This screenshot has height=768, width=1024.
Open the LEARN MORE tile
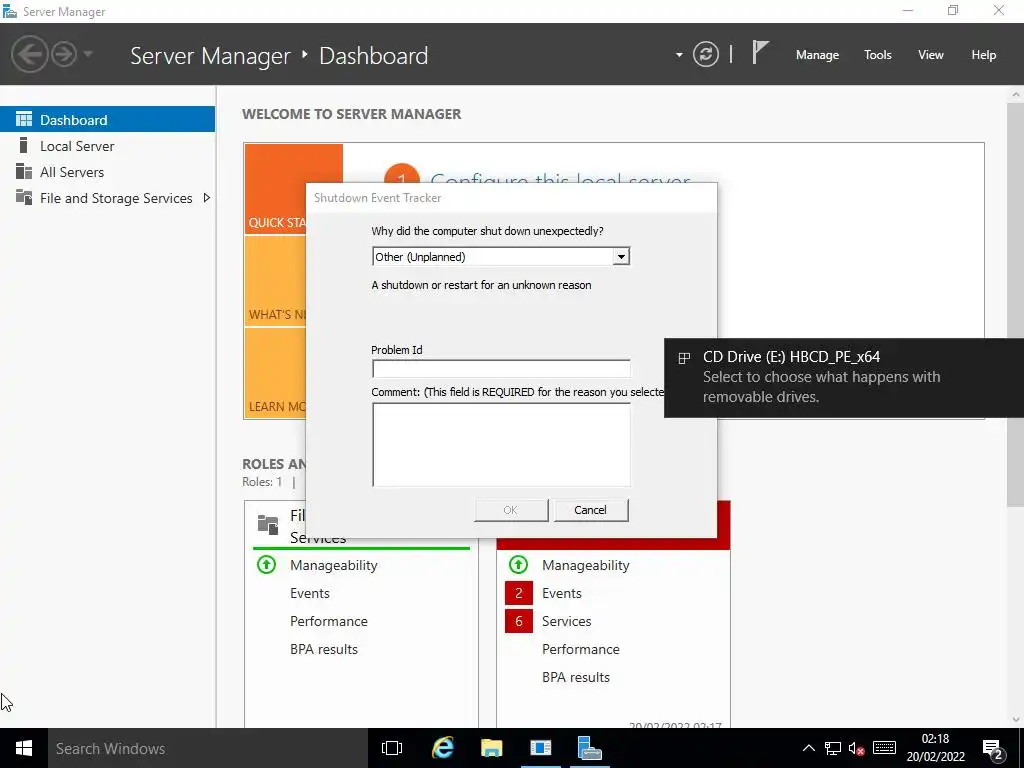[275, 373]
